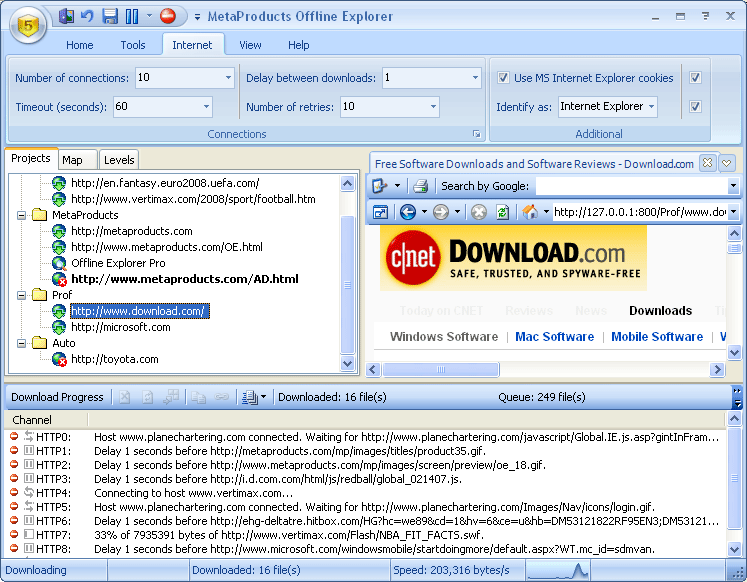Click the Print icon in browser toolbar
Viewport: 747px width, 582px height.
point(421,186)
